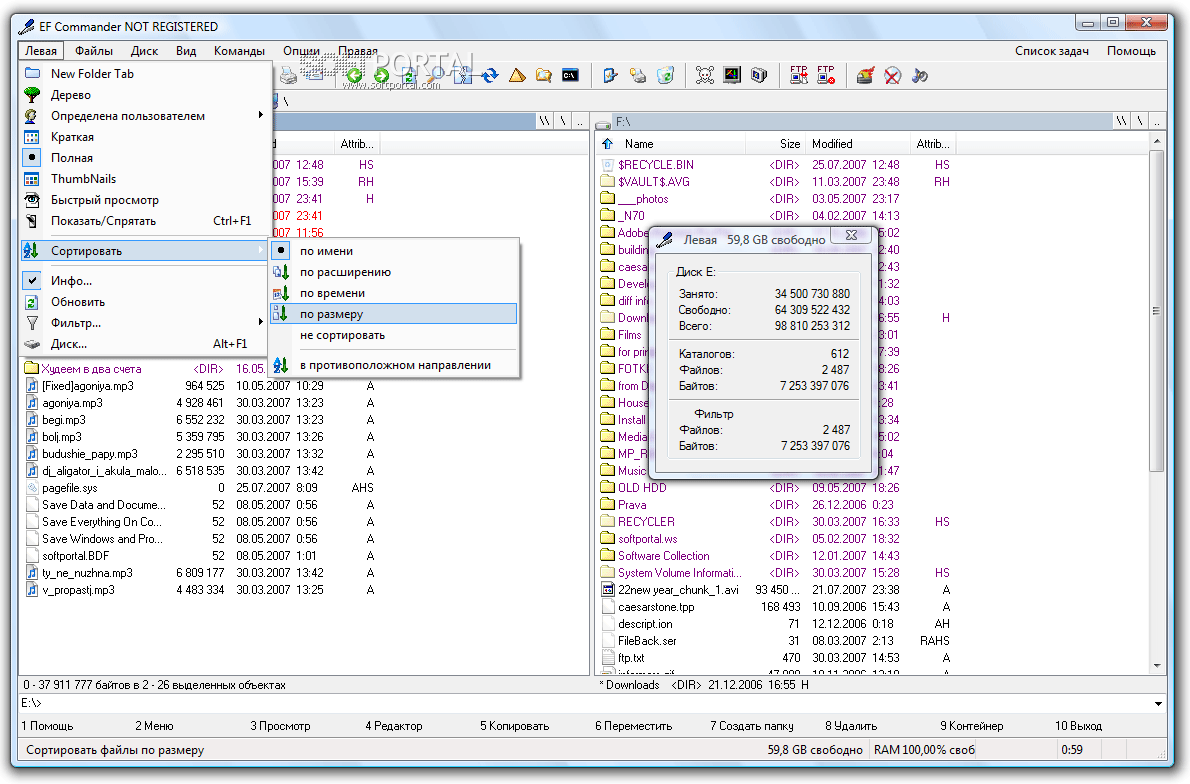The width and height of the screenshot is (1190, 784).
Task: Open the Помощь menu
Action: [x=1131, y=51]
